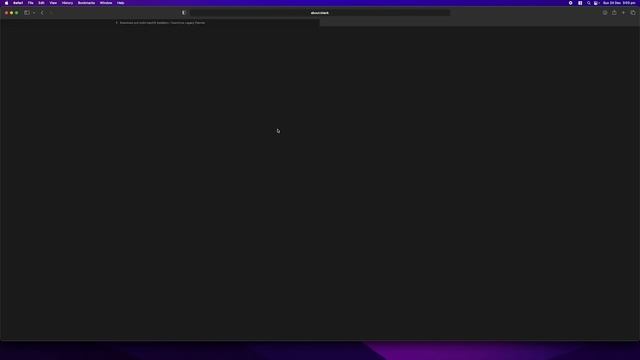Click the second status icon in menu bar
This screenshot has width=640, height=360.
tap(580, 3)
